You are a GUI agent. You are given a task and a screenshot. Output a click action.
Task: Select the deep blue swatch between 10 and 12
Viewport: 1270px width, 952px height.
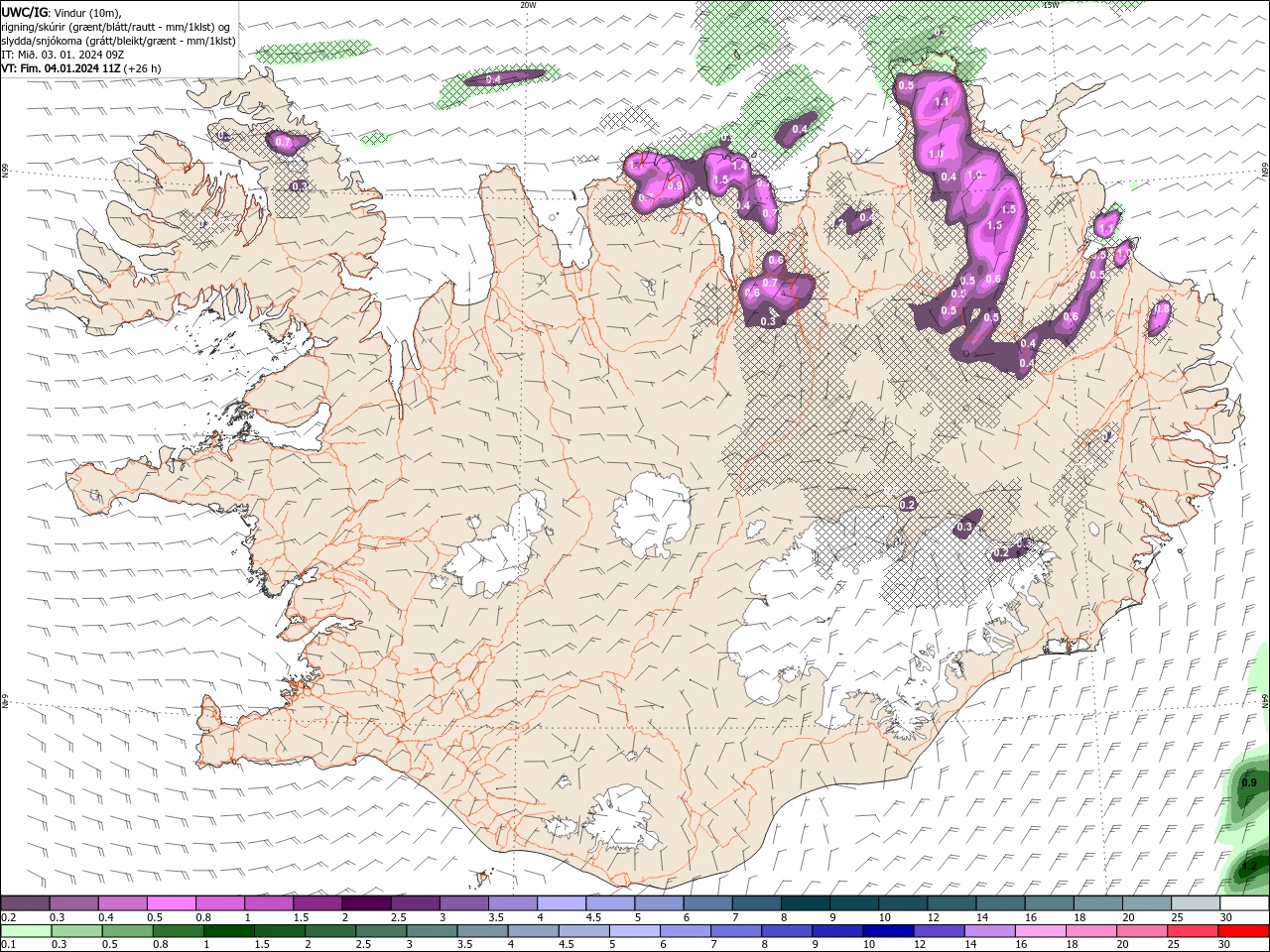(888, 931)
